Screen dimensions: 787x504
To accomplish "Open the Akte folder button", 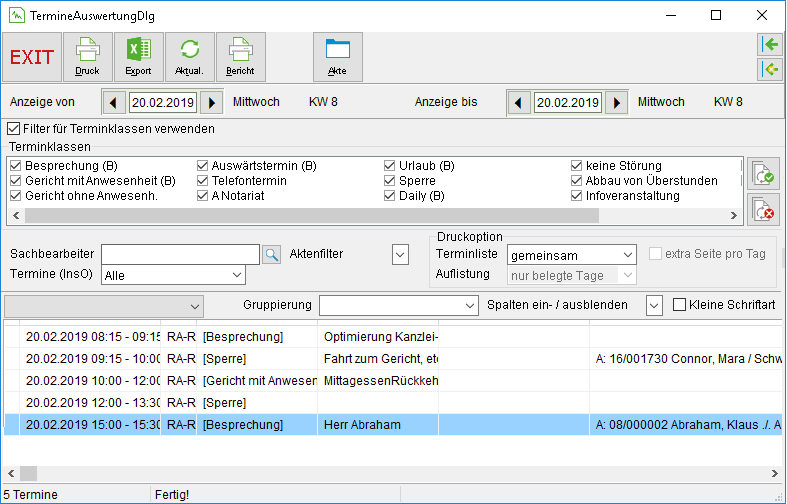I will point(338,57).
